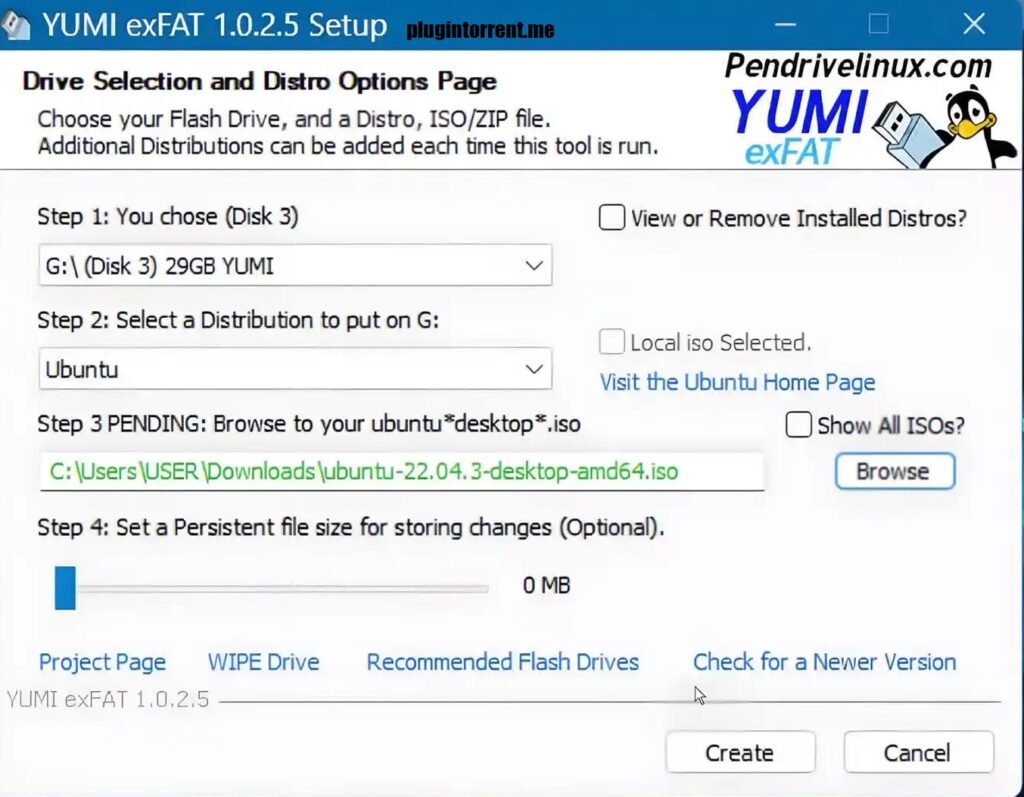Image resolution: width=1024 pixels, height=797 pixels.
Task: Click the persistent file size slider thumb
Action: tap(65, 588)
